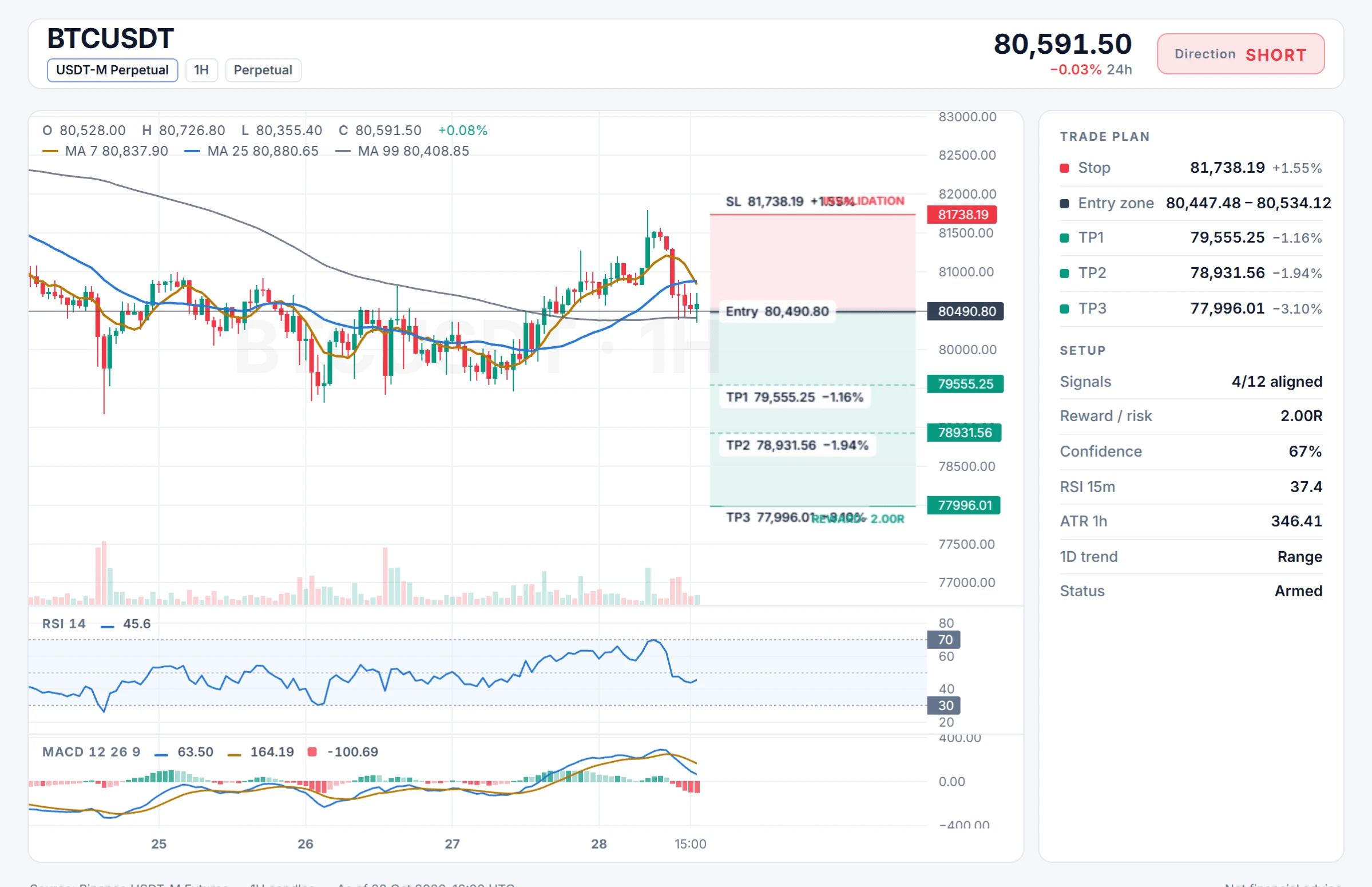Click the RSI 70 level tag
This screenshot has height=887, width=1372.
(943, 640)
